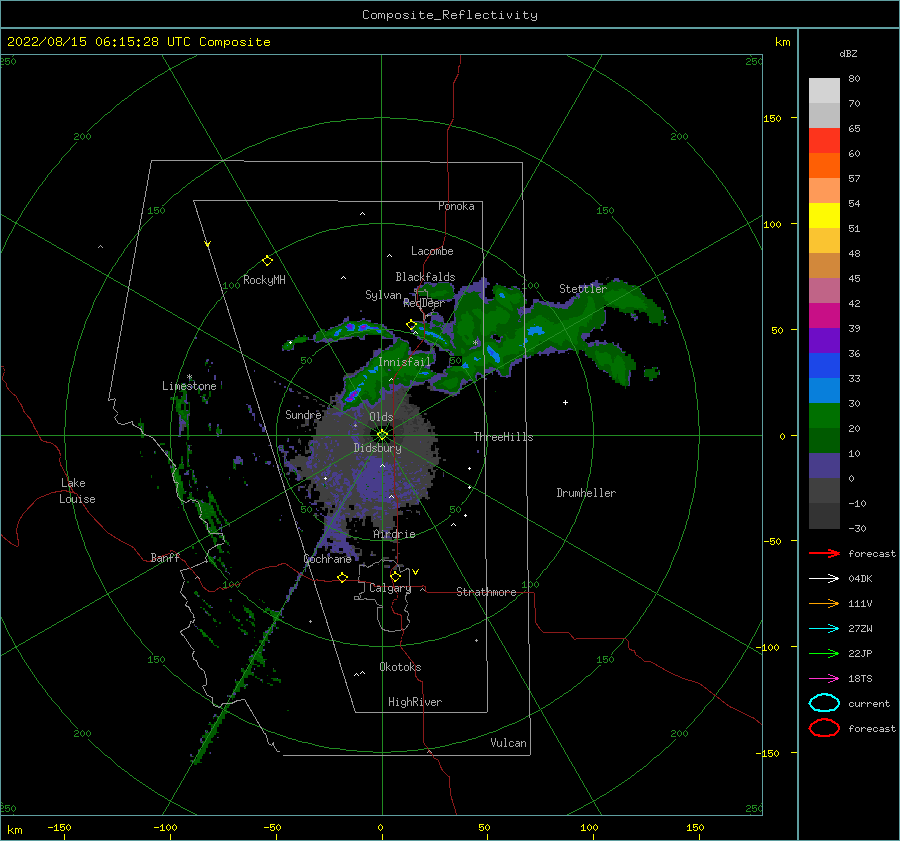
Task: Select the yellow diamond marker near RedDeer
Action: click(412, 325)
